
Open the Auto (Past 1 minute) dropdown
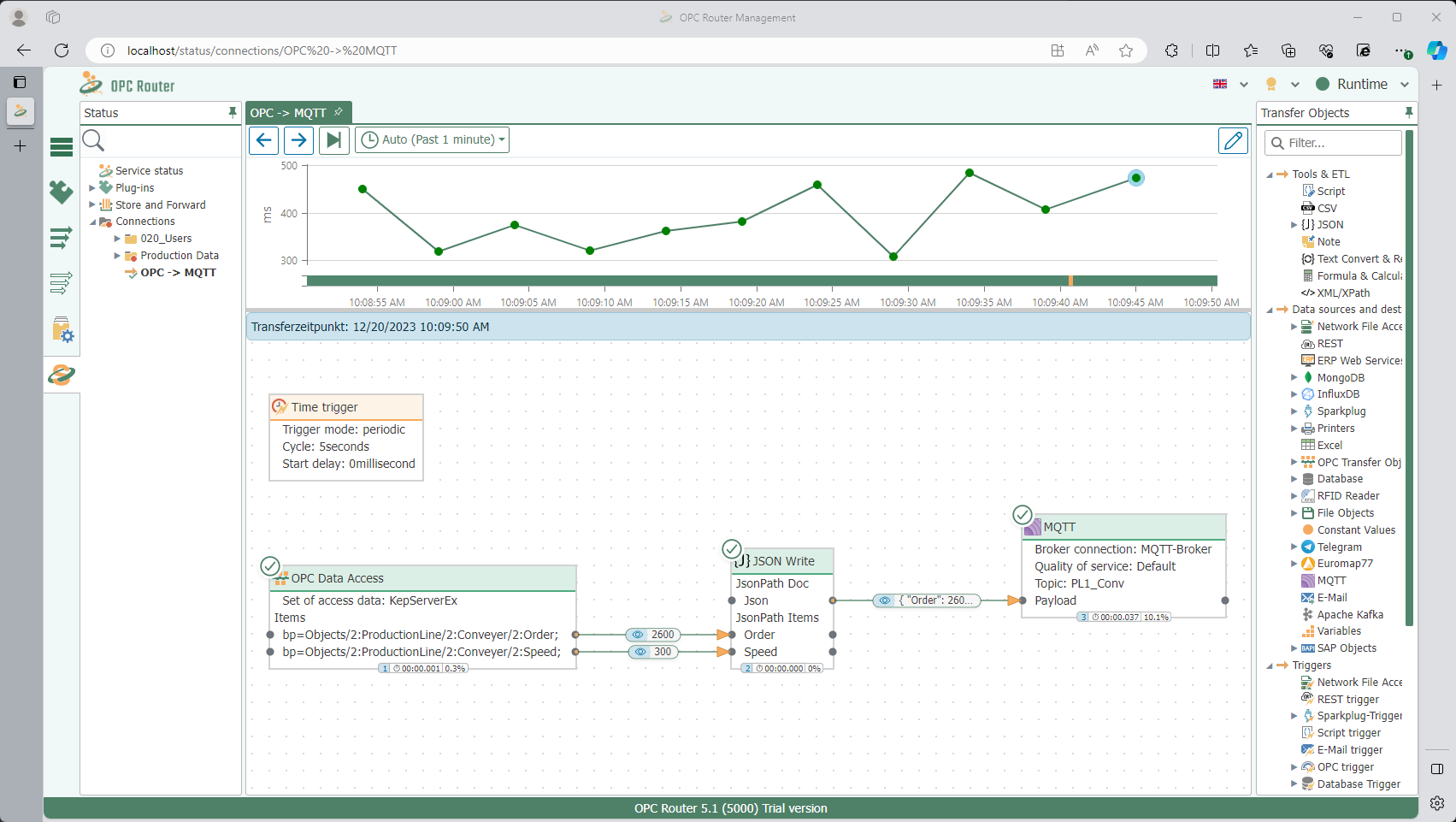coord(433,139)
